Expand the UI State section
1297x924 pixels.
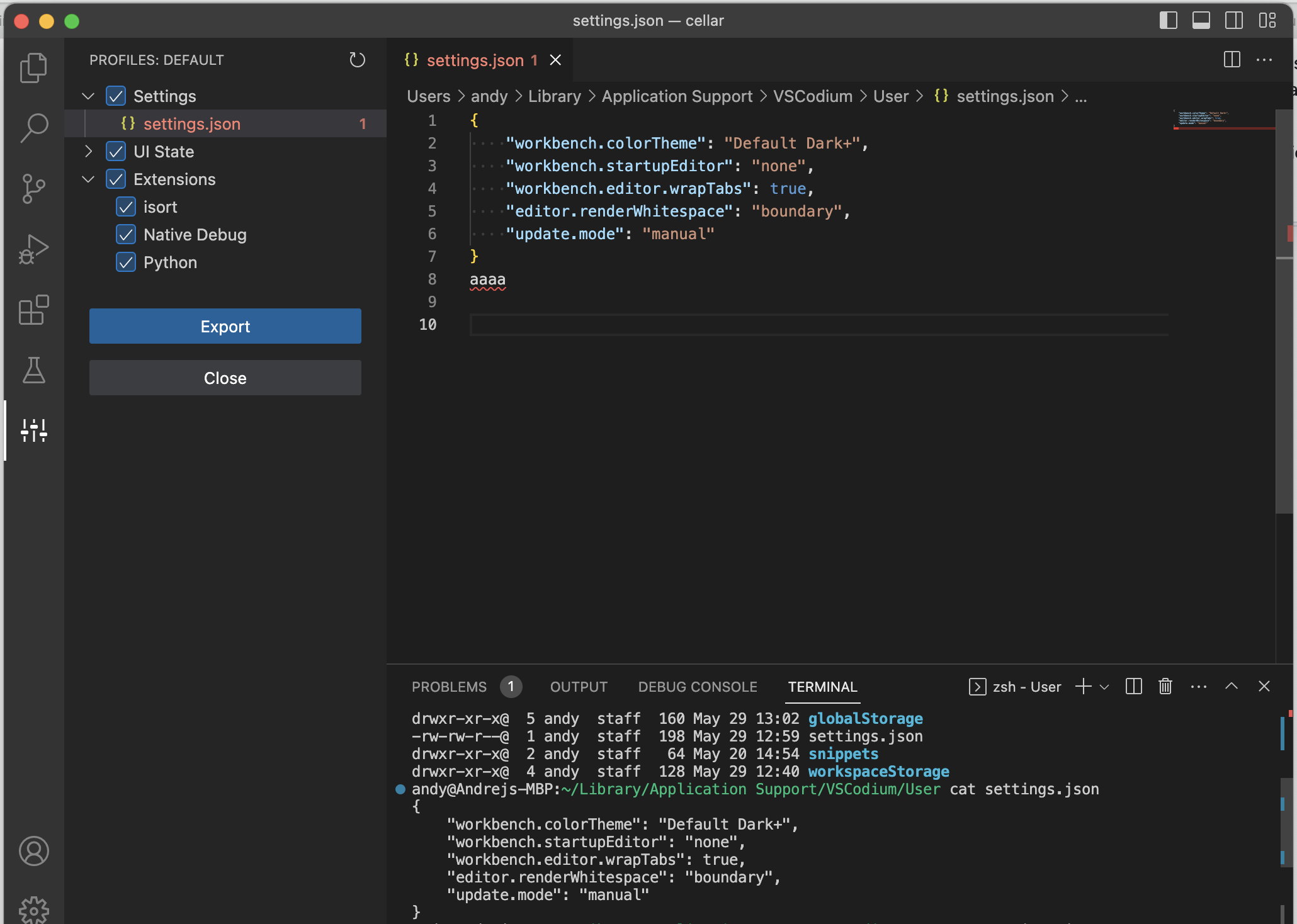[x=88, y=151]
